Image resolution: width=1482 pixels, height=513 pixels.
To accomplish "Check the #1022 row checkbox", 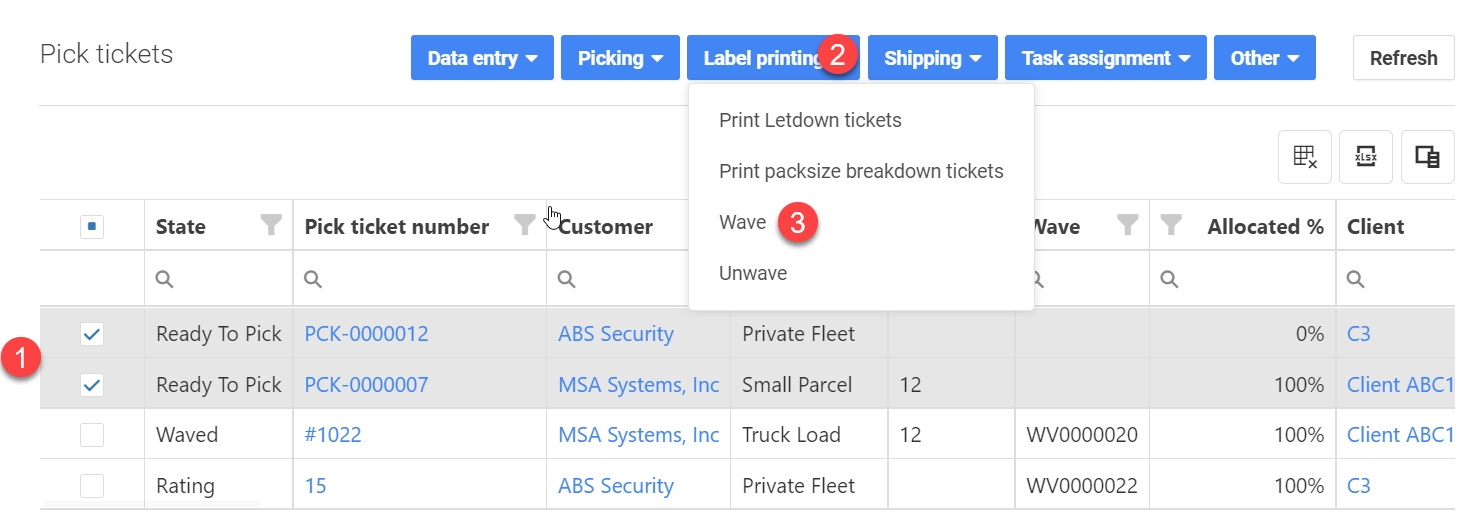I will 92,435.
